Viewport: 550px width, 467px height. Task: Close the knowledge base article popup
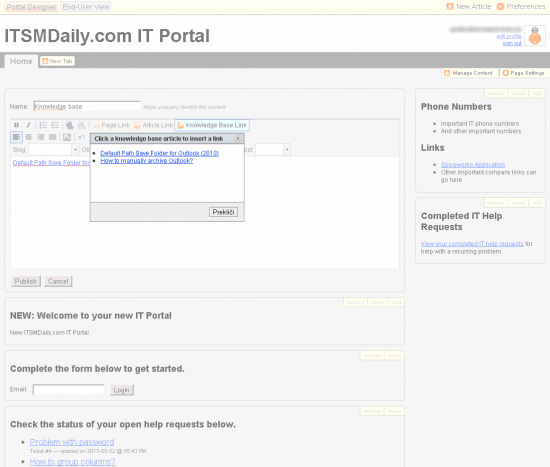[x=238, y=138]
